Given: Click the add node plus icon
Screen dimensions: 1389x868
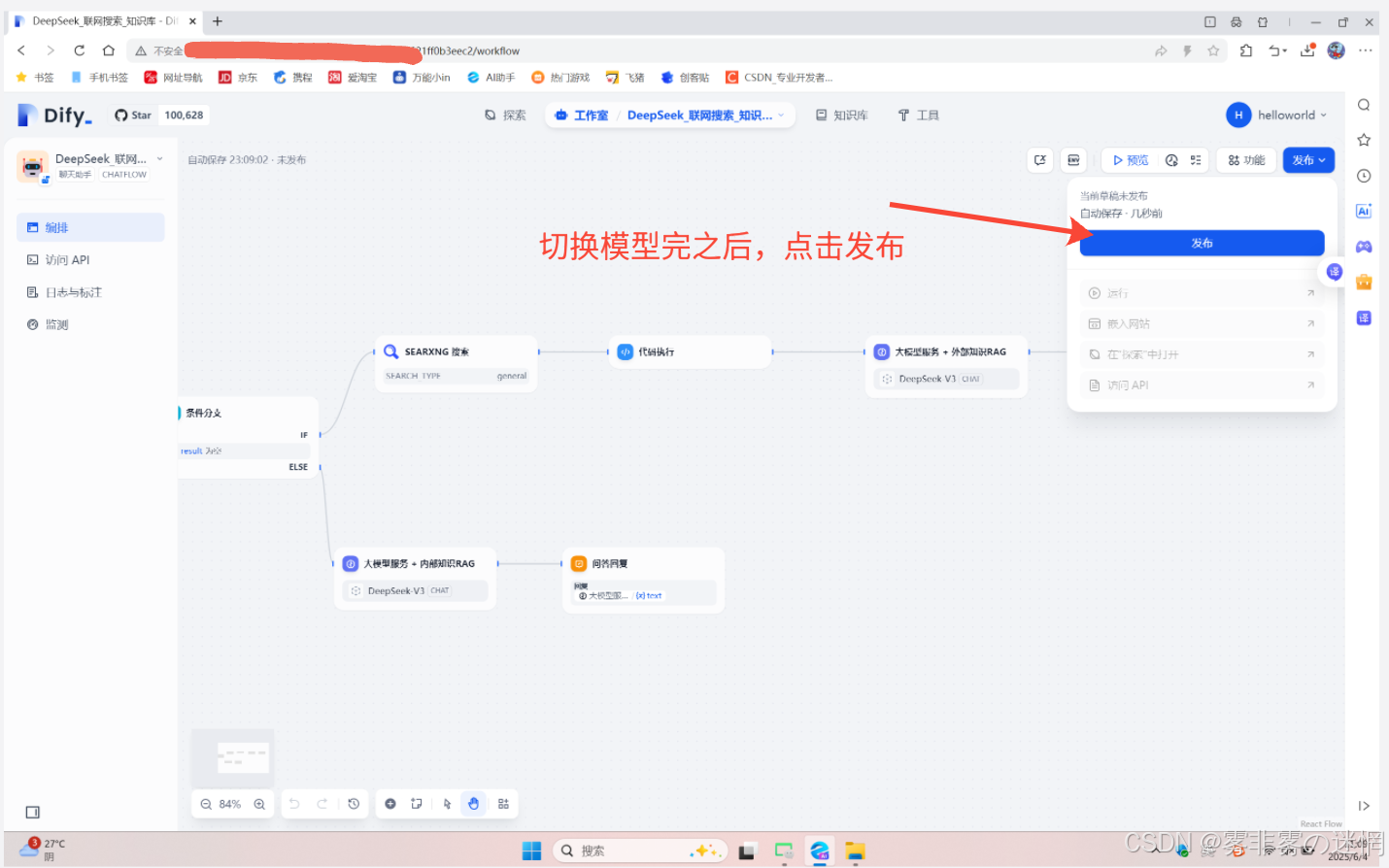Looking at the screenshot, I should click(390, 804).
